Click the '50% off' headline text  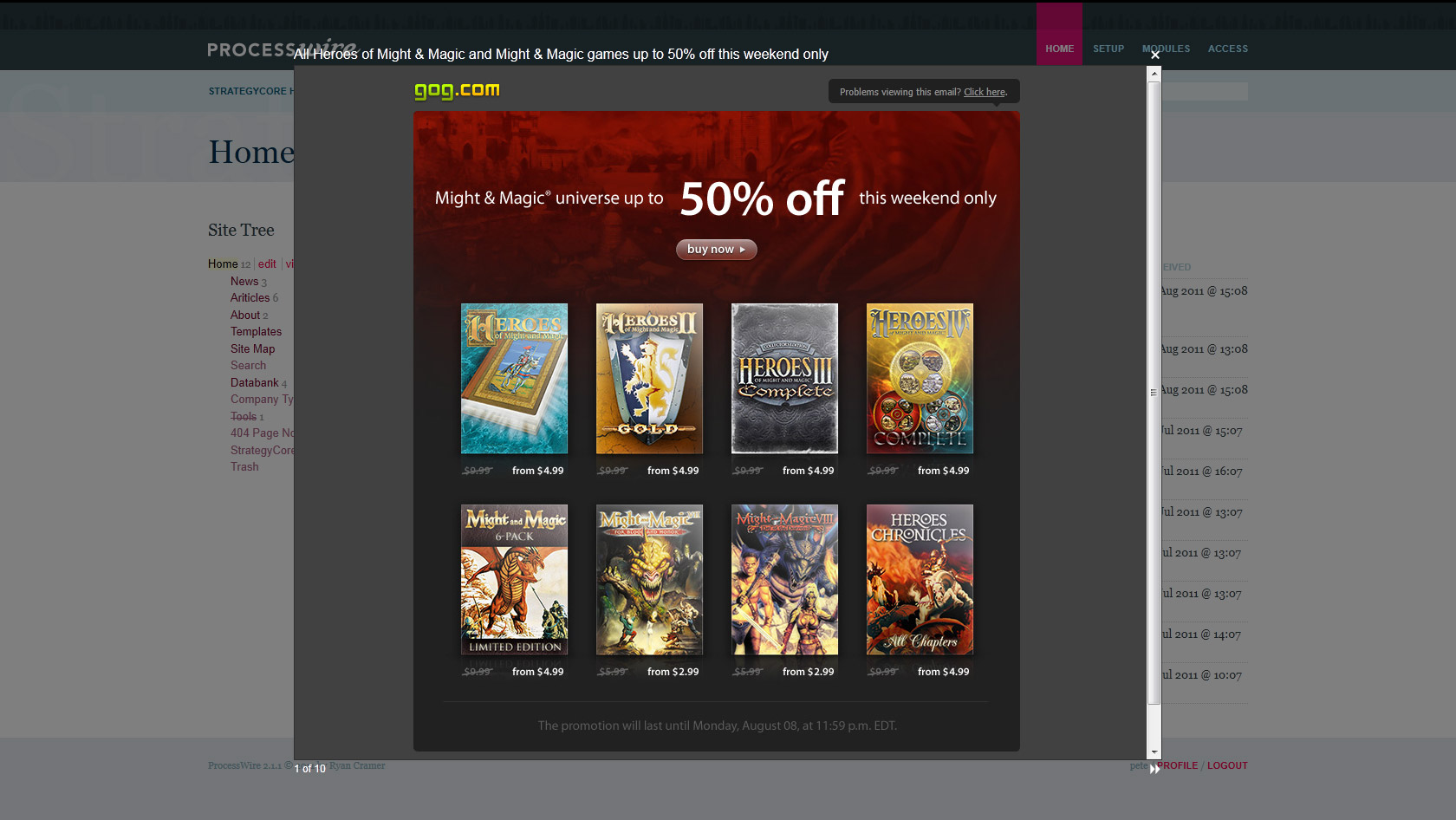[x=762, y=198]
